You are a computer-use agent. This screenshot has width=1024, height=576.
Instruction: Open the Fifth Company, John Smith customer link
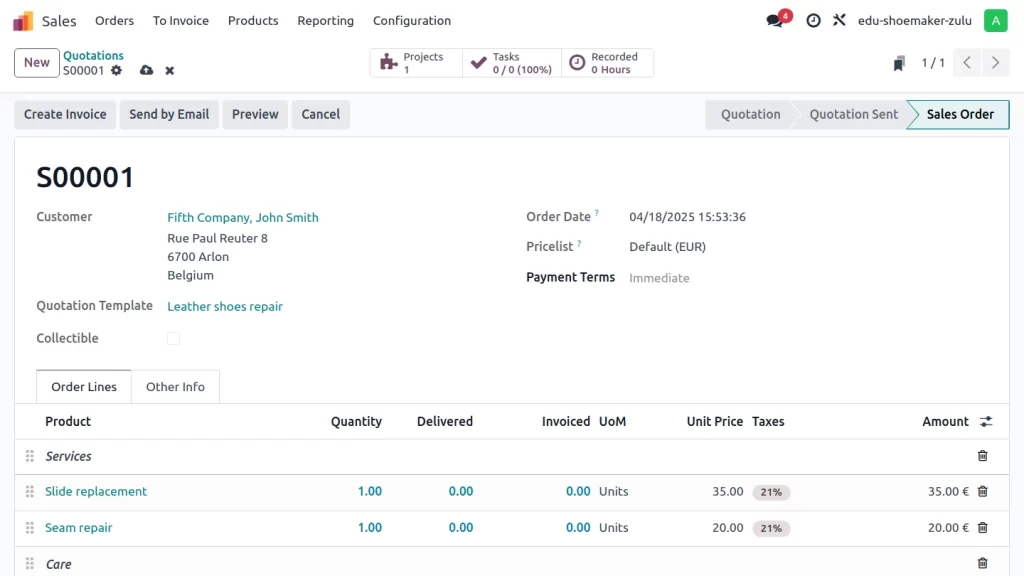coord(243,217)
